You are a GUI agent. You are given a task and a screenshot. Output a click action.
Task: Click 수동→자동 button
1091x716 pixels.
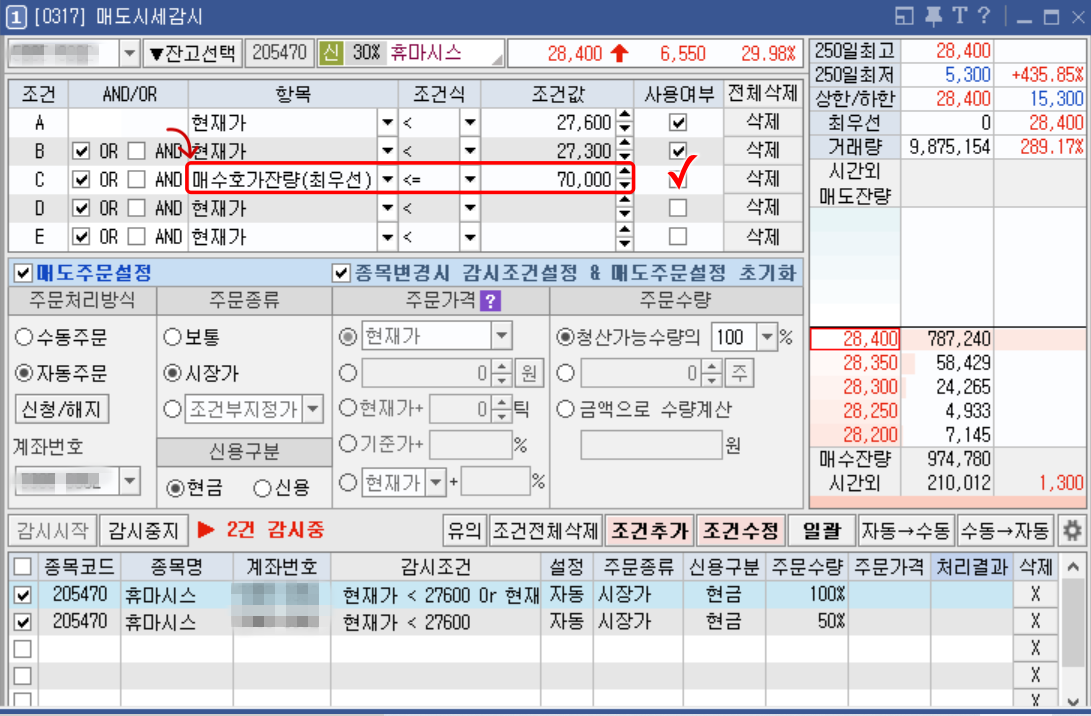pos(1005,531)
